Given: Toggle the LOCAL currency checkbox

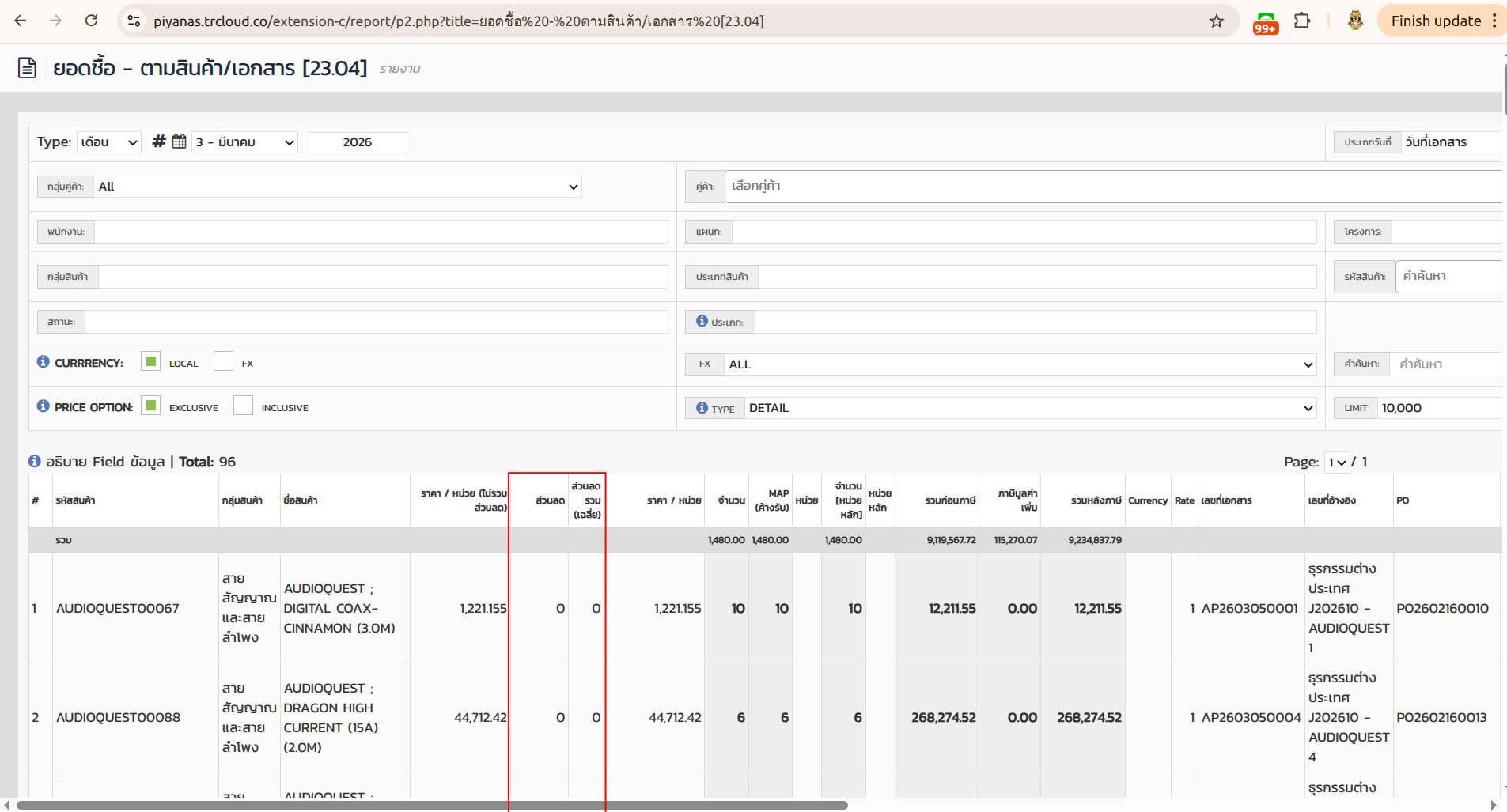Looking at the screenshot, I should (150, 361).
